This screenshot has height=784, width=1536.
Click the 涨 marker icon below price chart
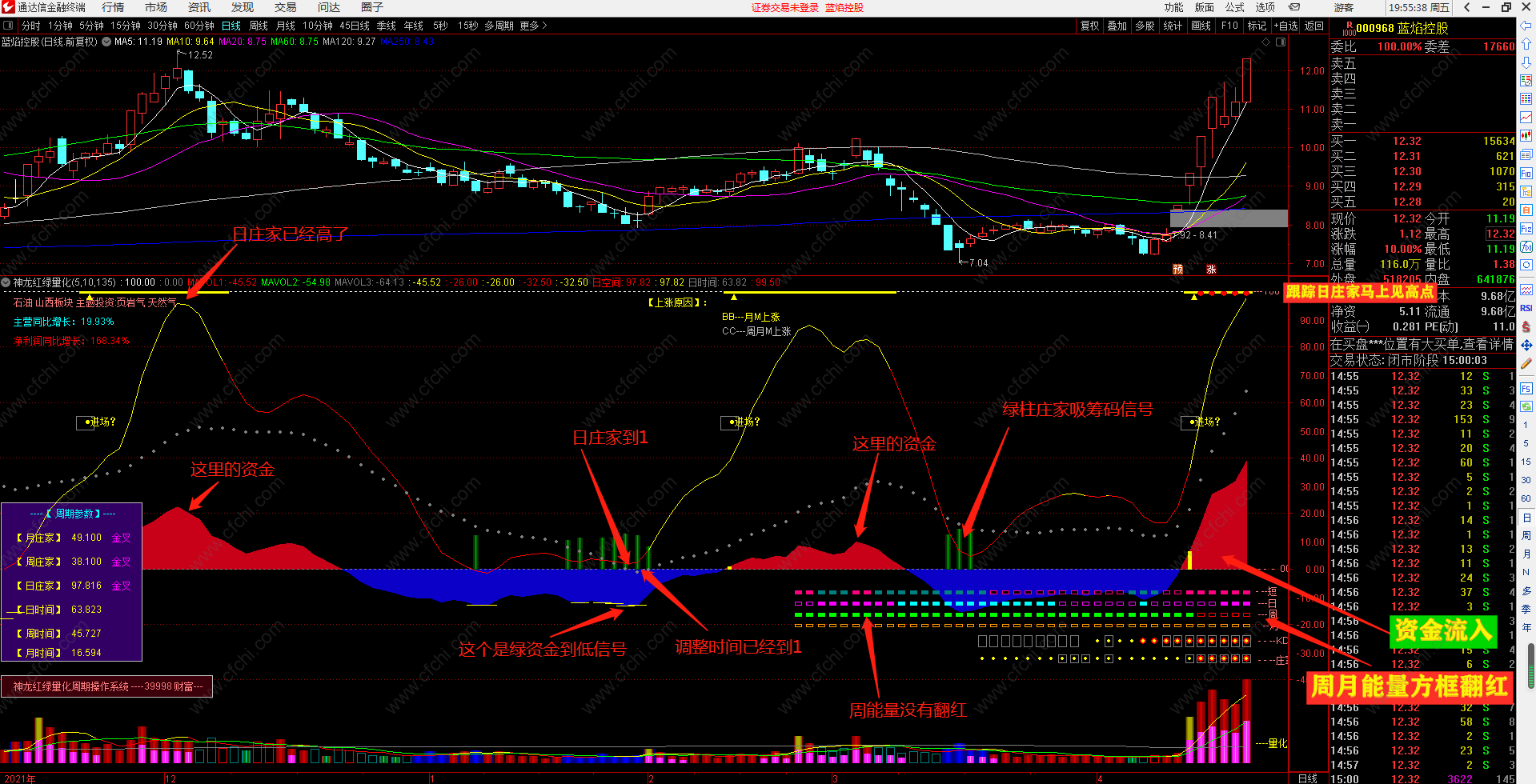(1211, 269)
